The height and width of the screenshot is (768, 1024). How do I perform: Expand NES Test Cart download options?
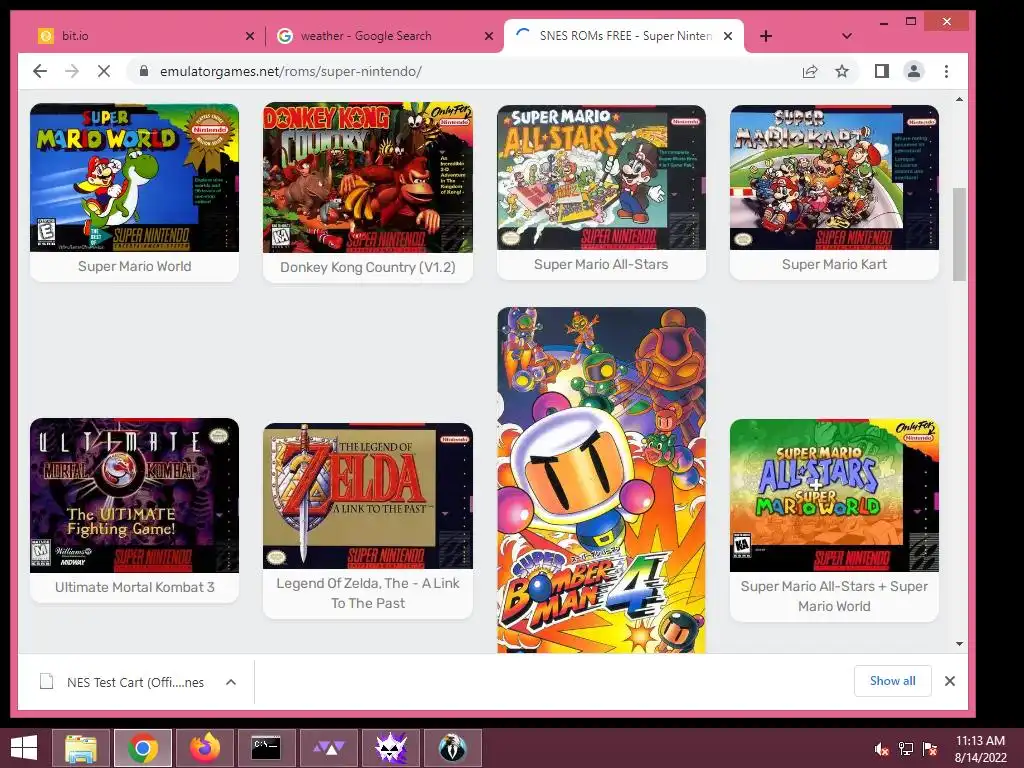(231, 682)
